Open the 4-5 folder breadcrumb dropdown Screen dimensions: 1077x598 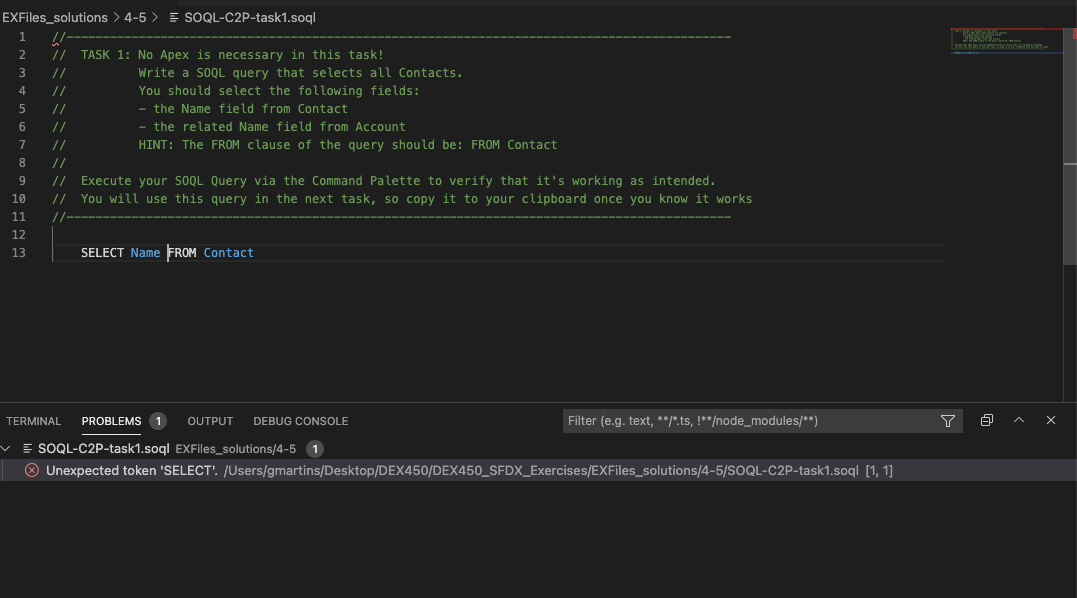tap(135, 18)
